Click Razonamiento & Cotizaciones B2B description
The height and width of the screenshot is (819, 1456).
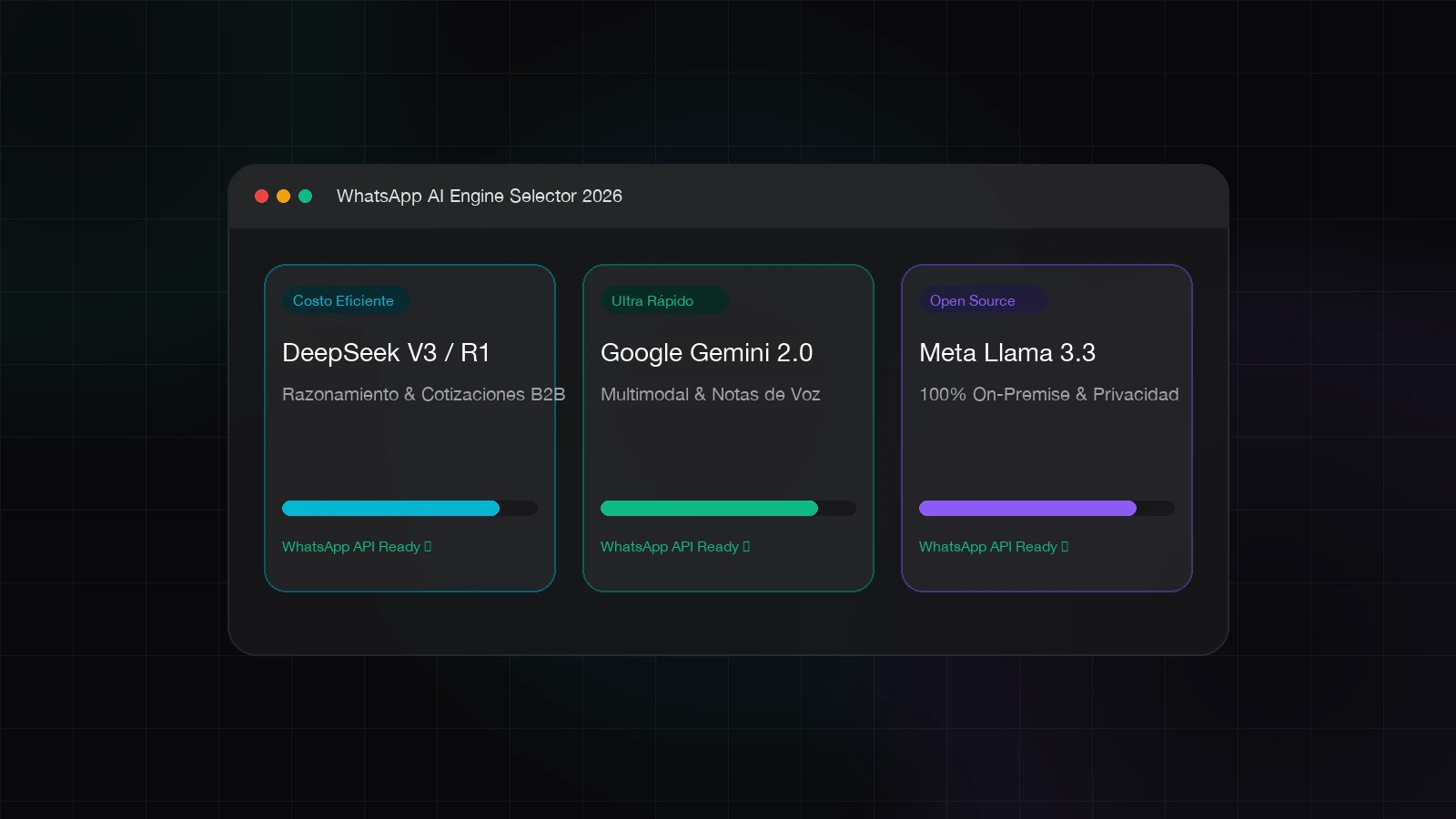pyautogui.click(x=424, y=394)
